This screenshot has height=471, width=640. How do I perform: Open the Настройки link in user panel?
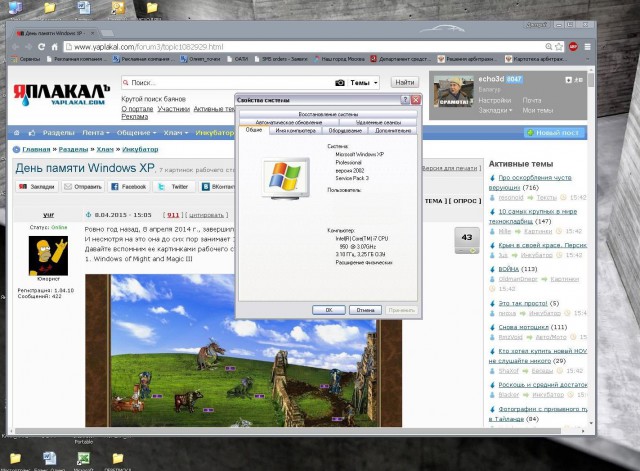point(495,100)
